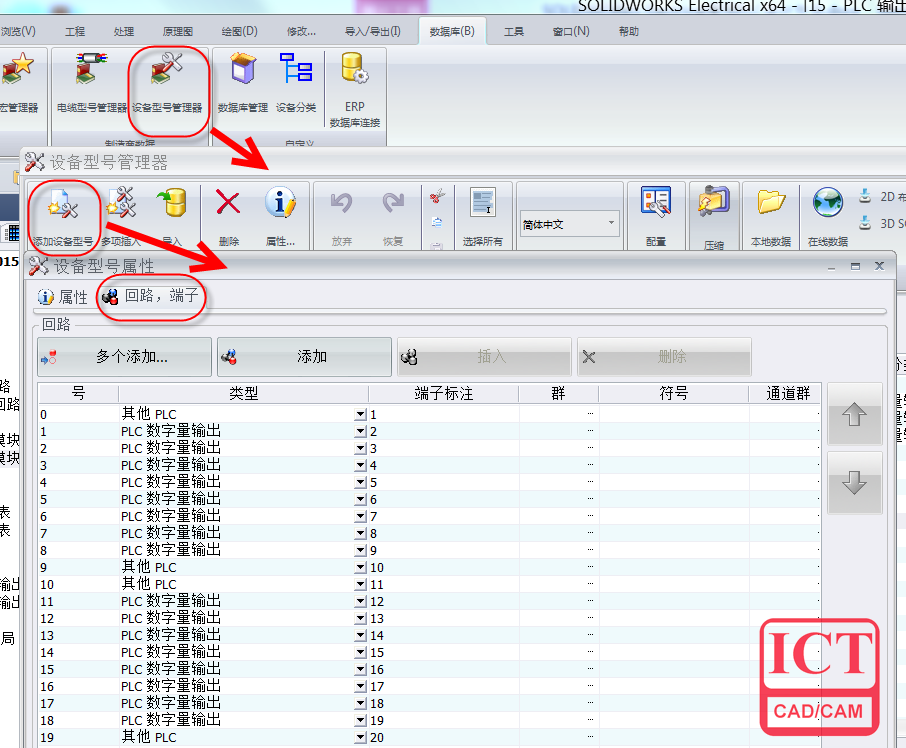Switch to the 回路, 端子 tab
This screenshot has height=748, width=906.
(x=151, y=296)
